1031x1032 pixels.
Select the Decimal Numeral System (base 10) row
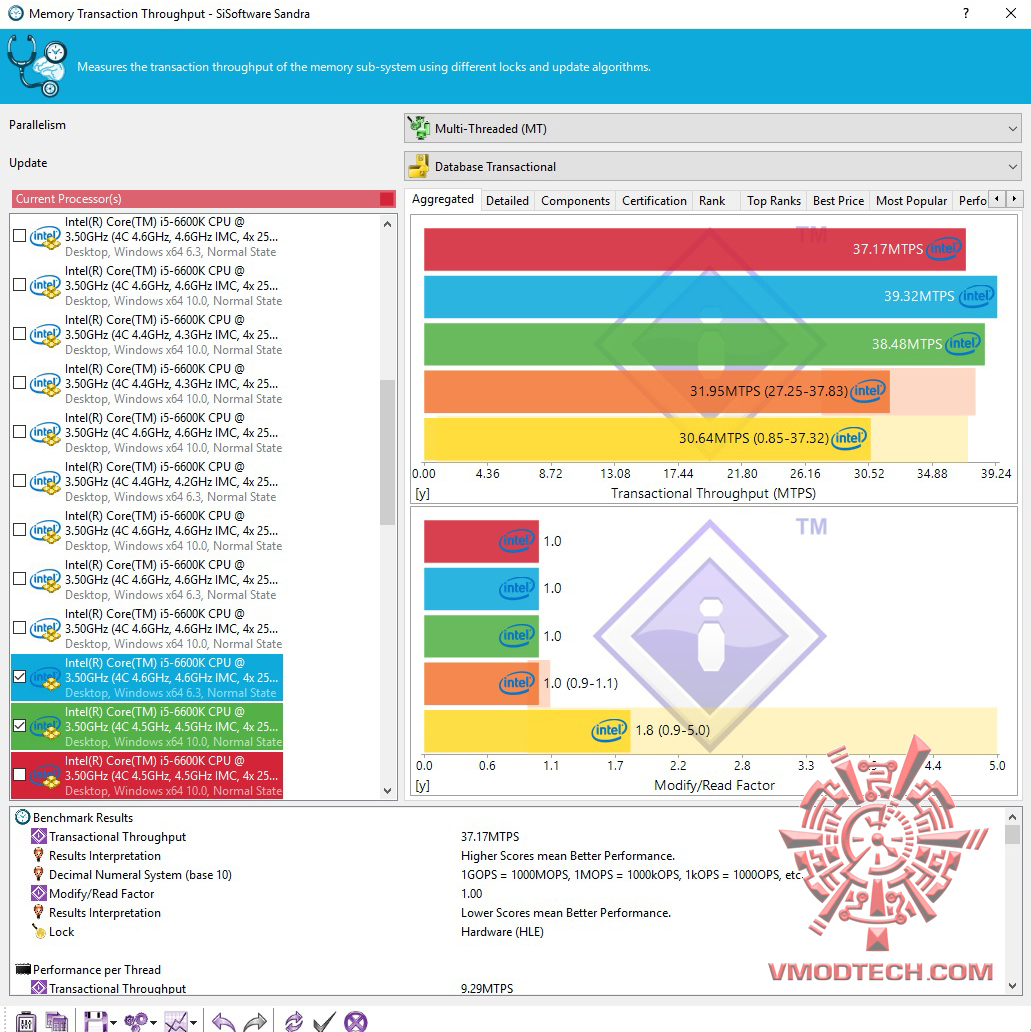(x=140, y=874)
